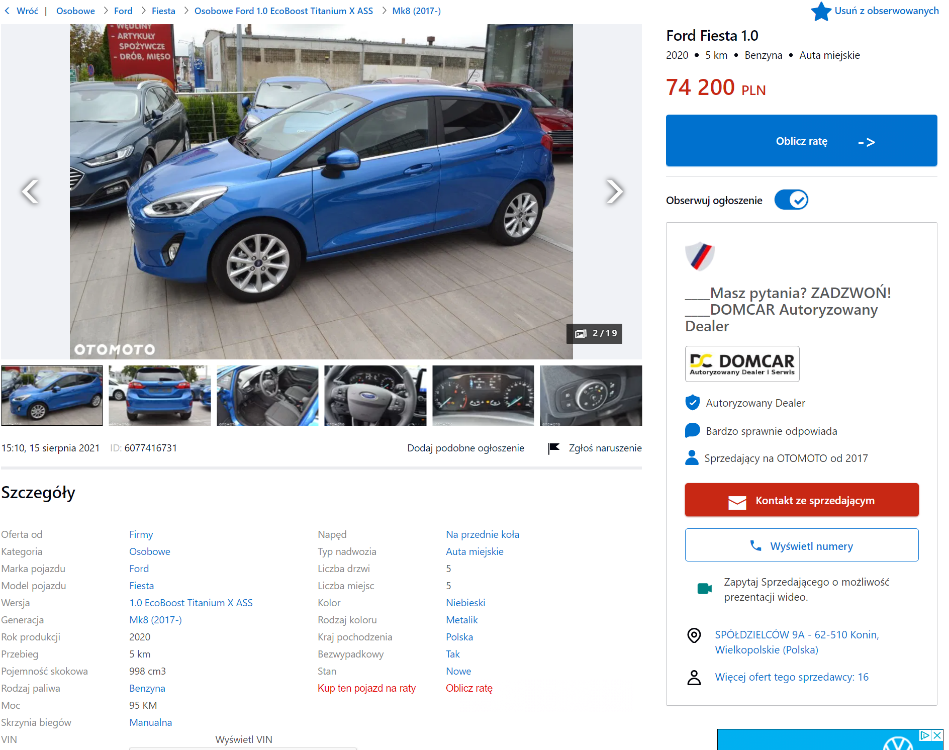The image size is (949, 750).
Task: Click Firmy value link in details
Action: pyautogui.click(x=141, y=535)
